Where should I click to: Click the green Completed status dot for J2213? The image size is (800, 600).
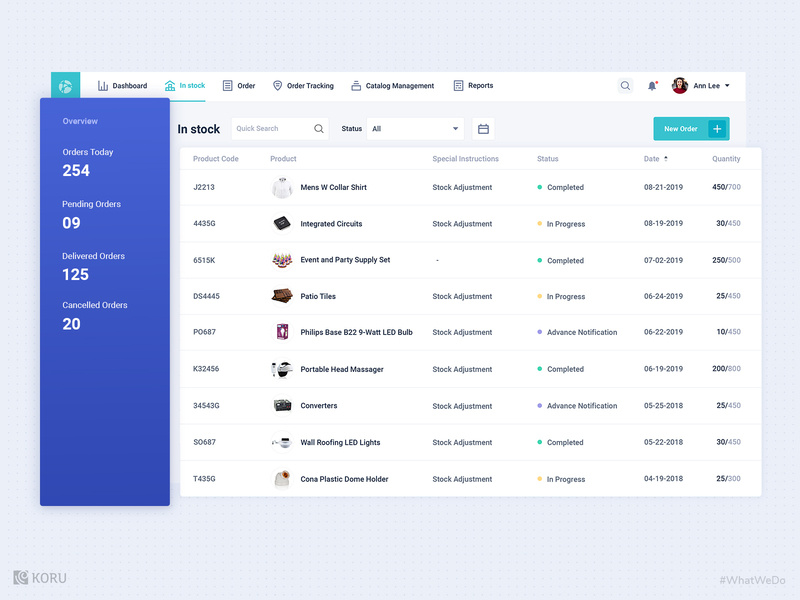tap(540, 187)
